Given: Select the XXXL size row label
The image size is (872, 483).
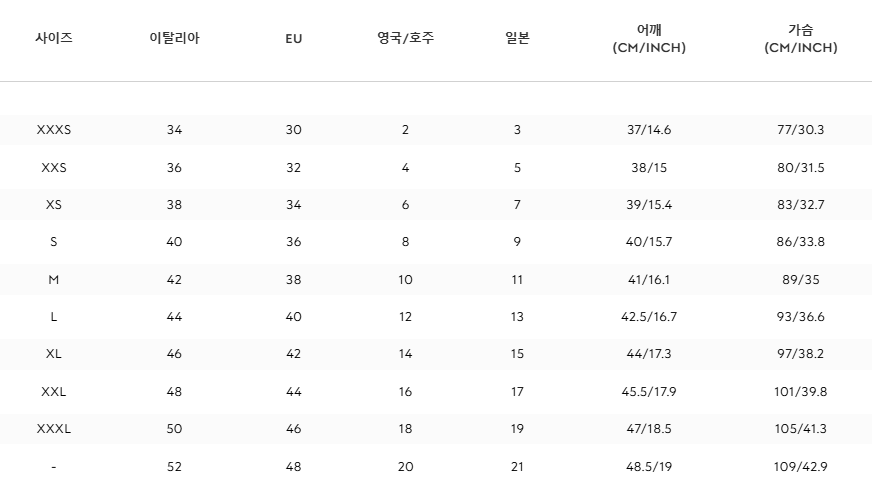Looking at the screenshot, I should point(54,429).
